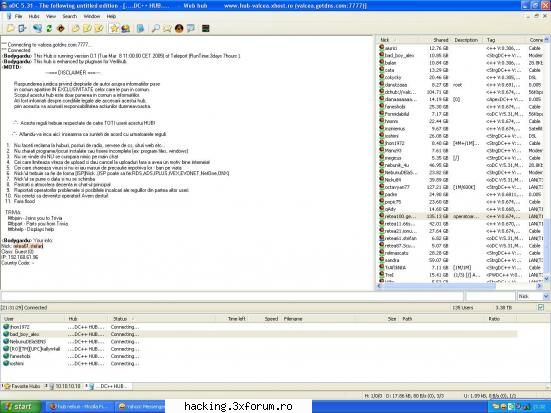Sort user list by Description column
Viewport: 551px width, 413px height.
466,40
